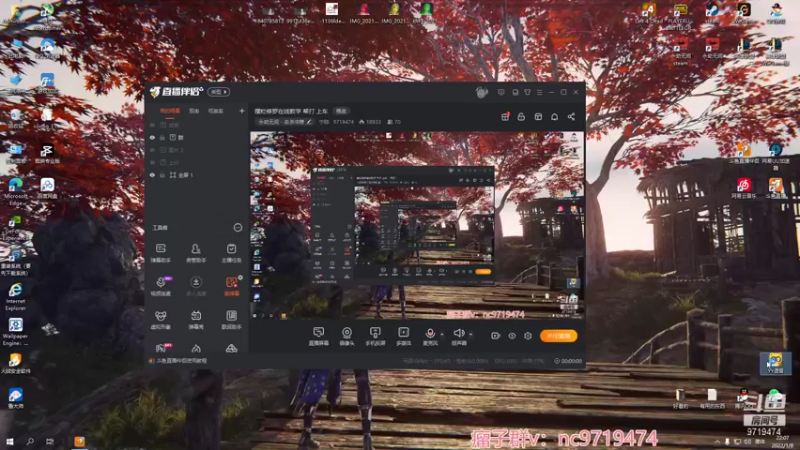Toggle the preview eye icon near settings gear
This screenshot has width=800, height=450.
point(512,336)
